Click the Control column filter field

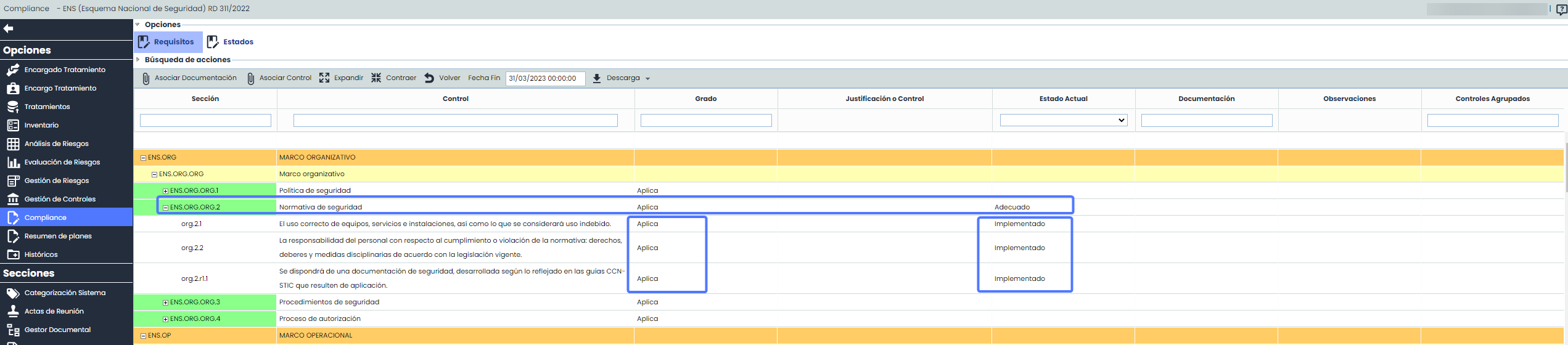point(455,120)
